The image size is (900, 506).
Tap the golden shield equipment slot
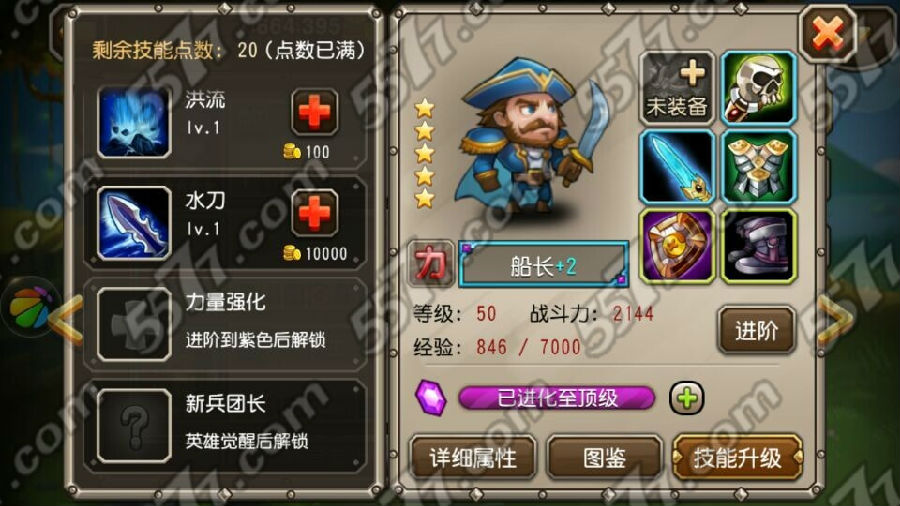[677, 246]
